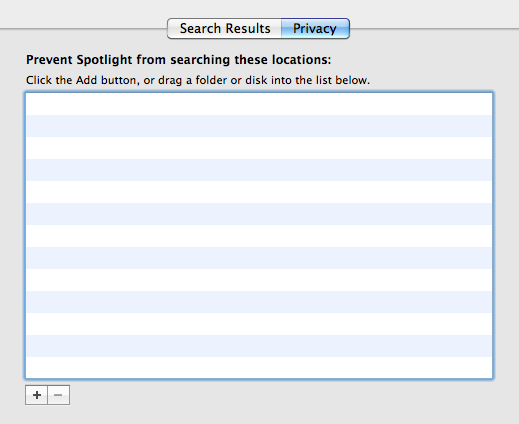Select the second white row in excluded list

pos(259,148)
